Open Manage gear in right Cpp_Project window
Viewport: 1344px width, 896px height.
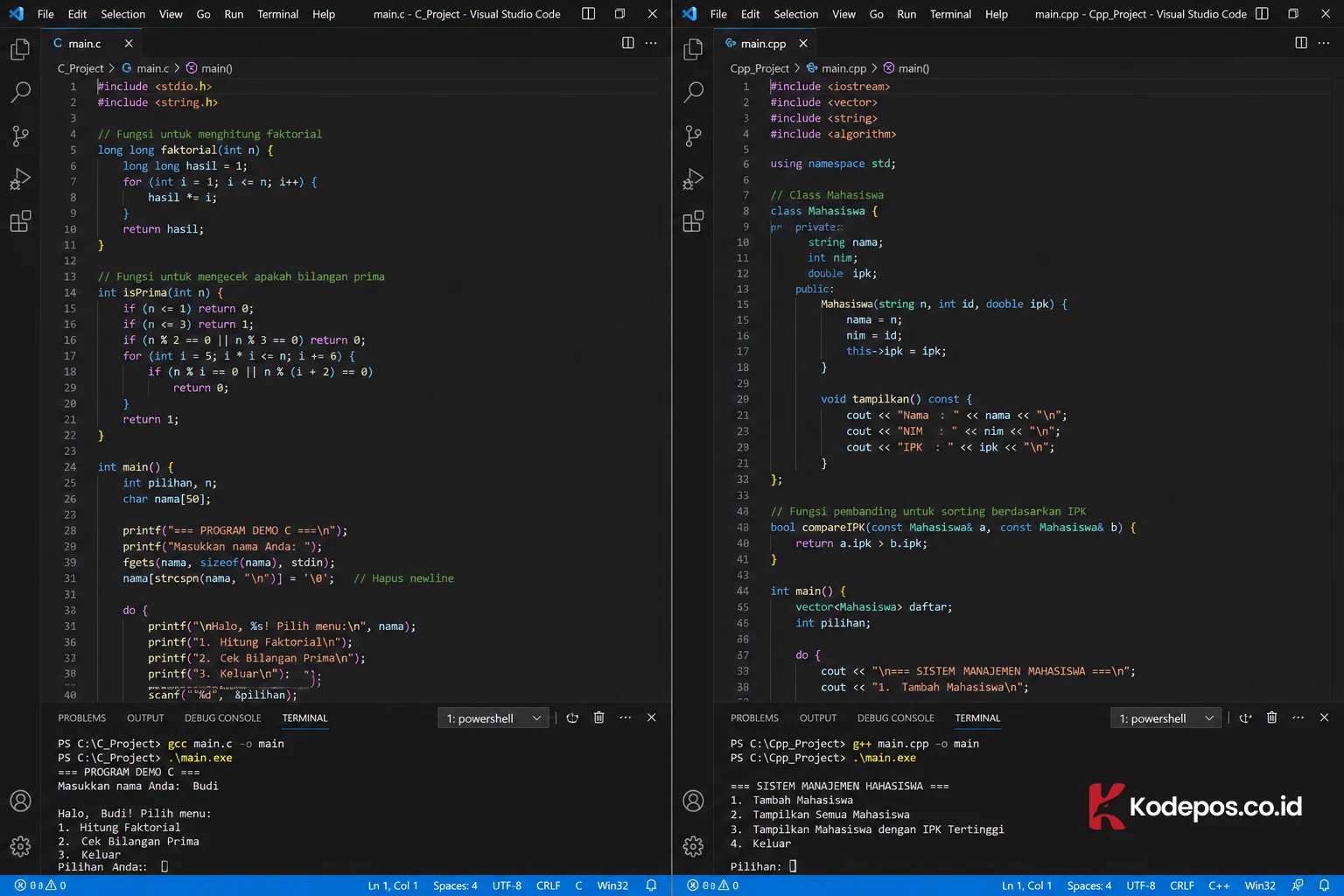(693, 846)
